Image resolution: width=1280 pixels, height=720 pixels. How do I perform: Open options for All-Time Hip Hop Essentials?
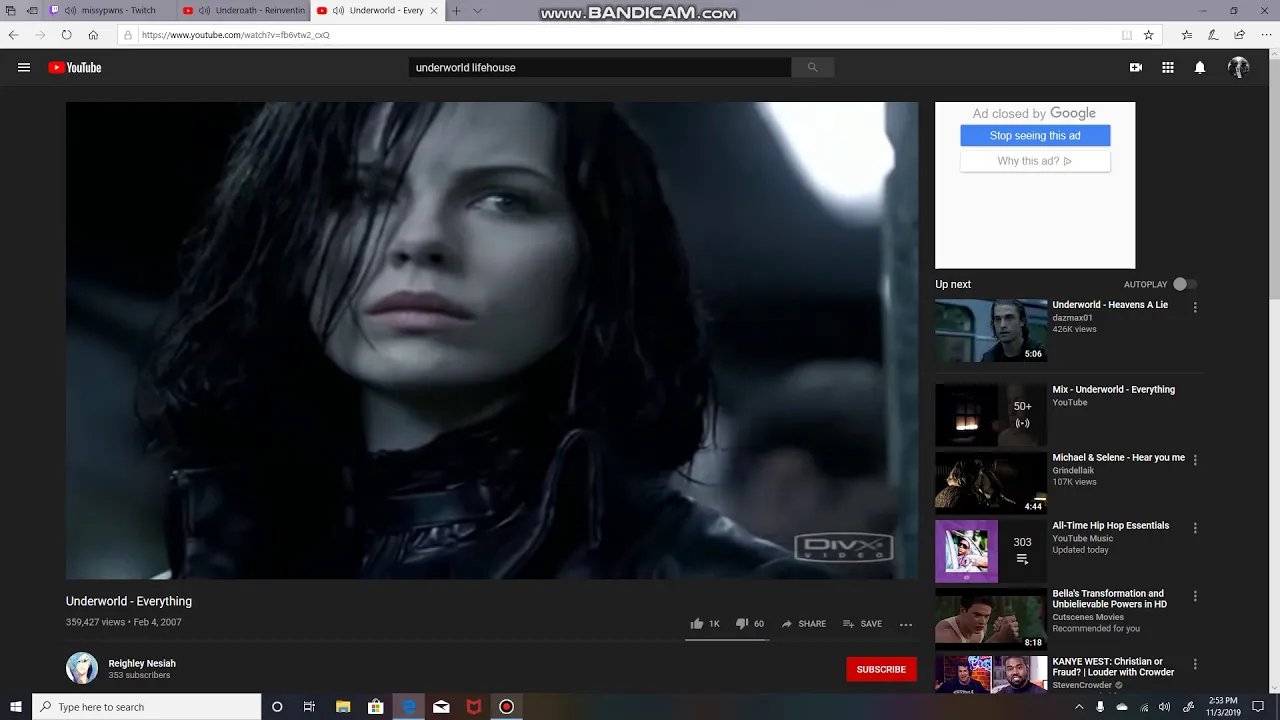pos(1195,529)
